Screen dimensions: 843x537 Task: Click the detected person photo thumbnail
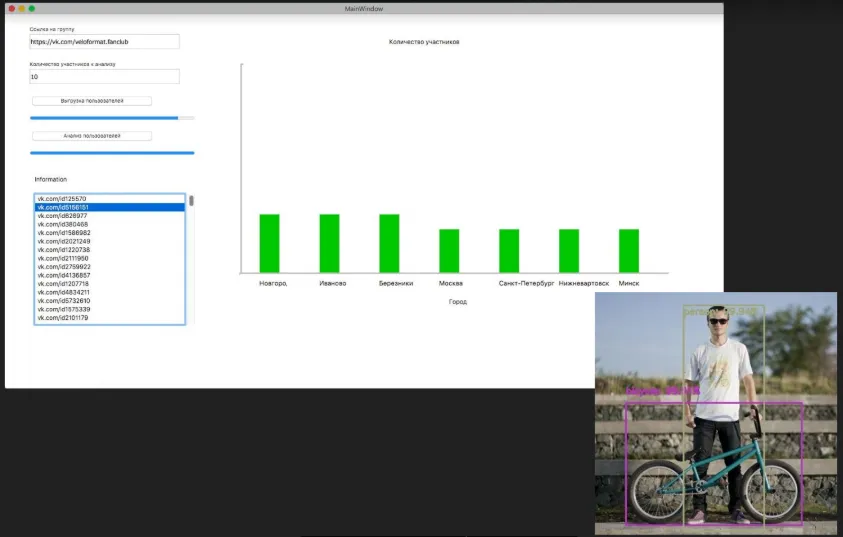coord(716,414)
